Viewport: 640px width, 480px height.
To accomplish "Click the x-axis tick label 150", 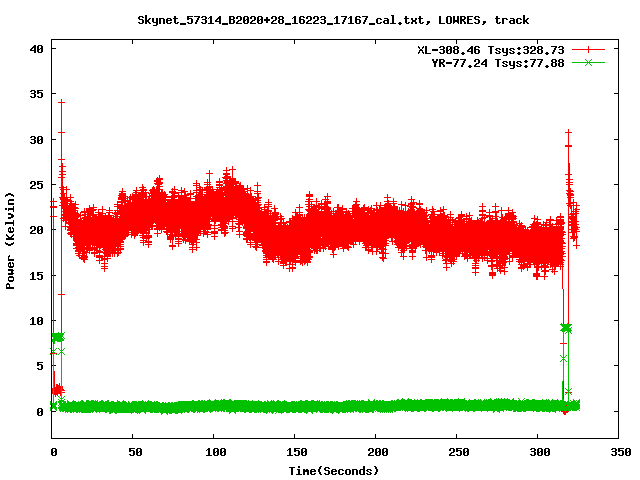I will click(x=296, y=452).
